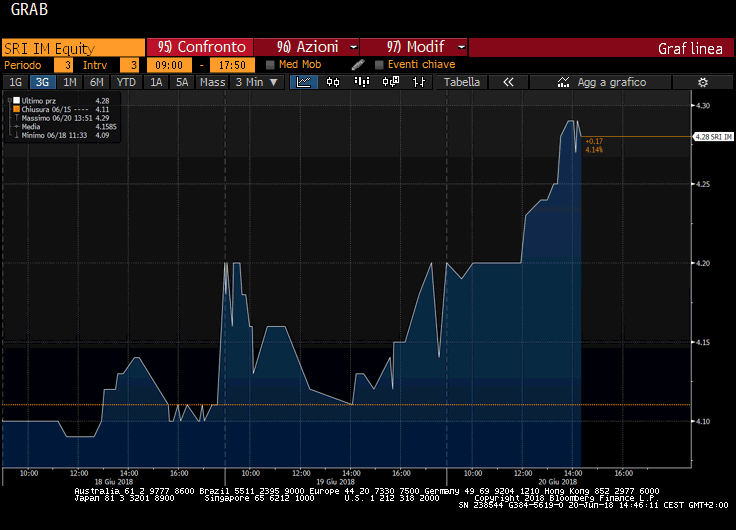Open chart settings gear icon
The width and height of the screenshot is (736, 530).
tap(703, 82)
